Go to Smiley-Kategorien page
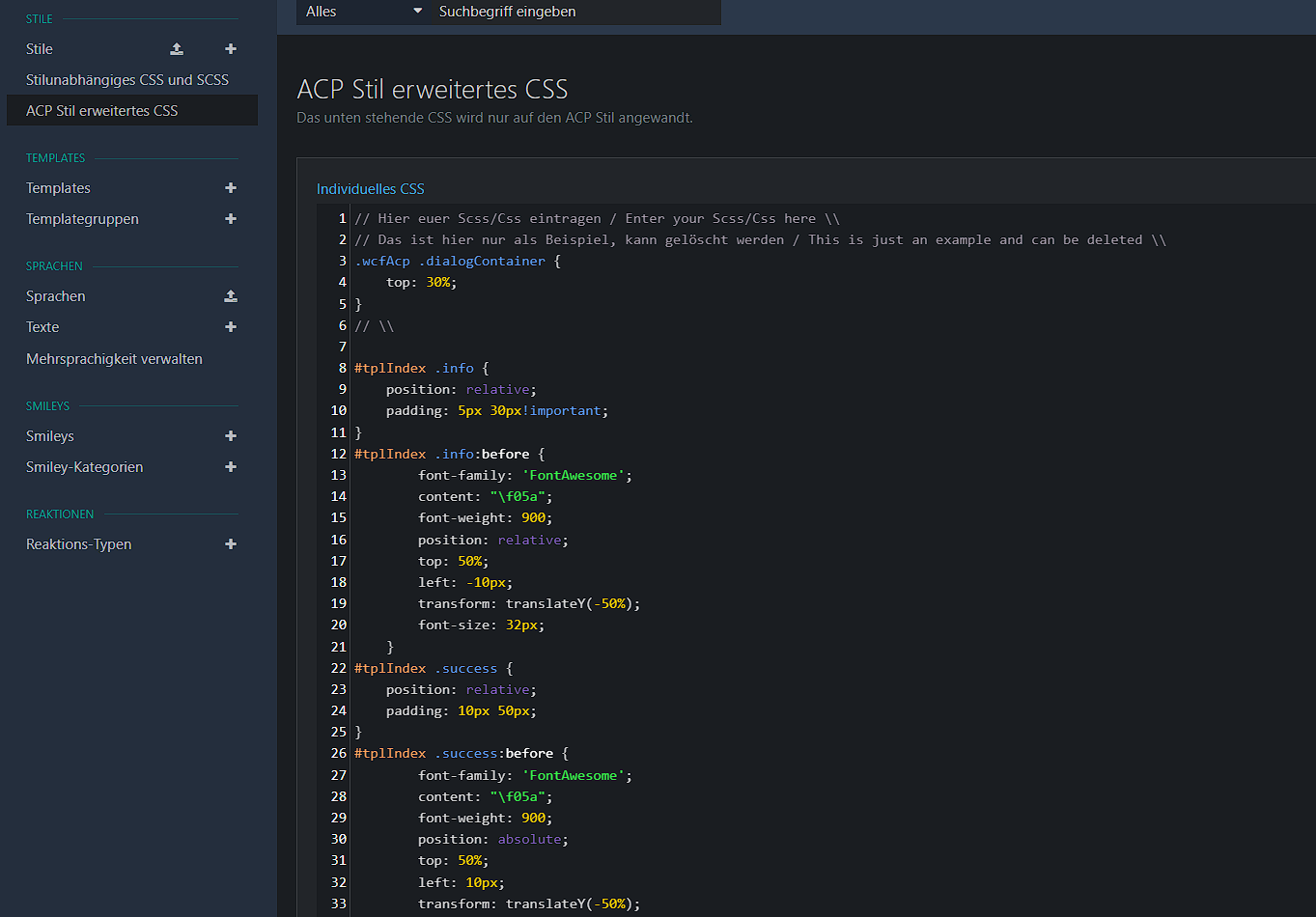 (84, 467)
